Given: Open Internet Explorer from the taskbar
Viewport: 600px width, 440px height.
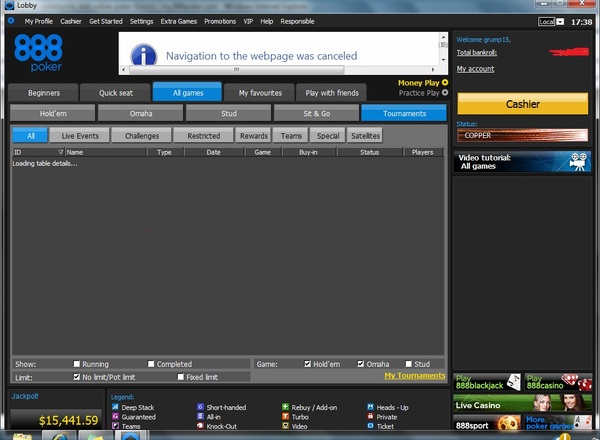Looking at the screenshot, I should [59, 436].
